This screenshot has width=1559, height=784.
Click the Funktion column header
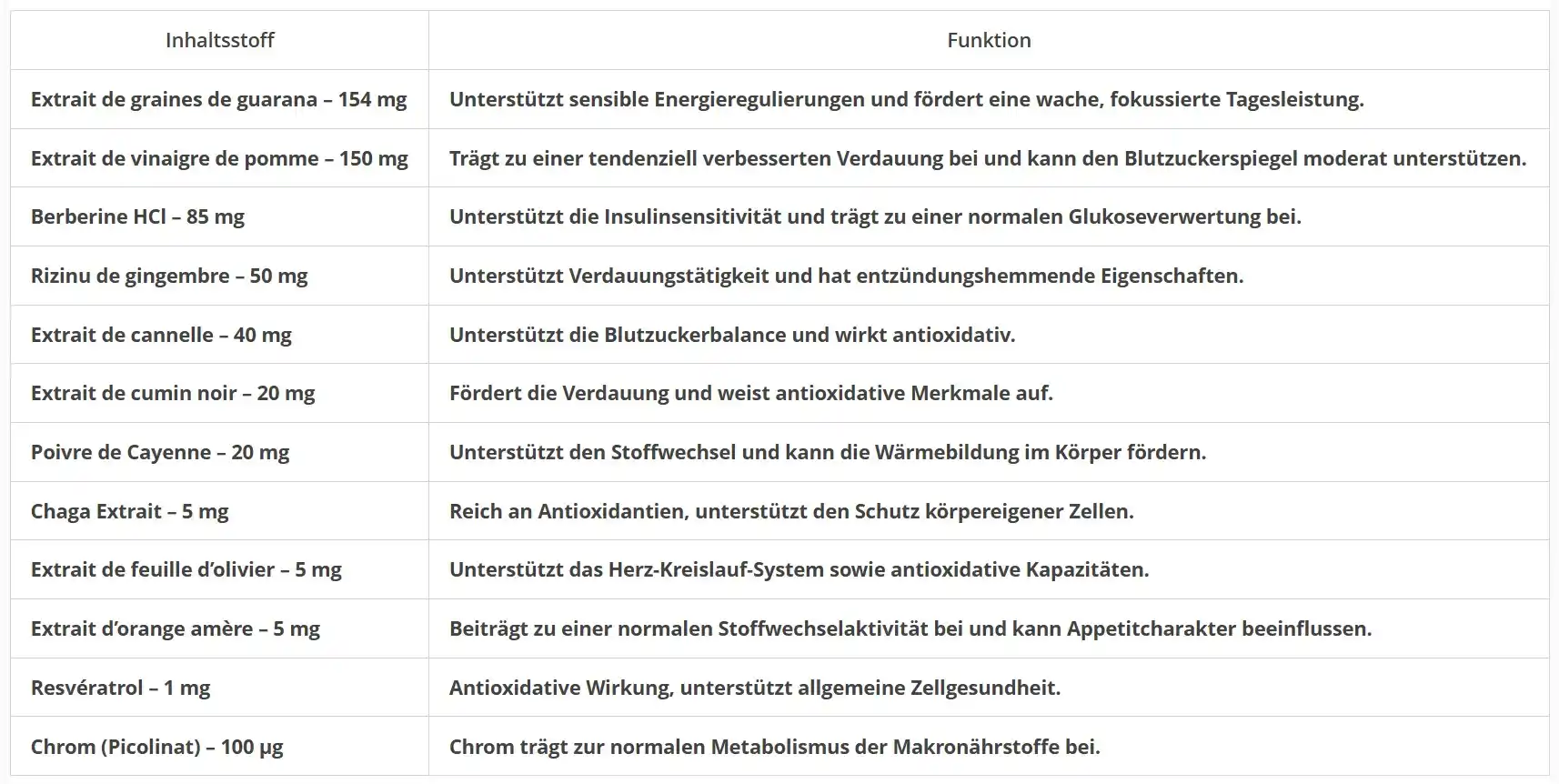tap(989, 40)
